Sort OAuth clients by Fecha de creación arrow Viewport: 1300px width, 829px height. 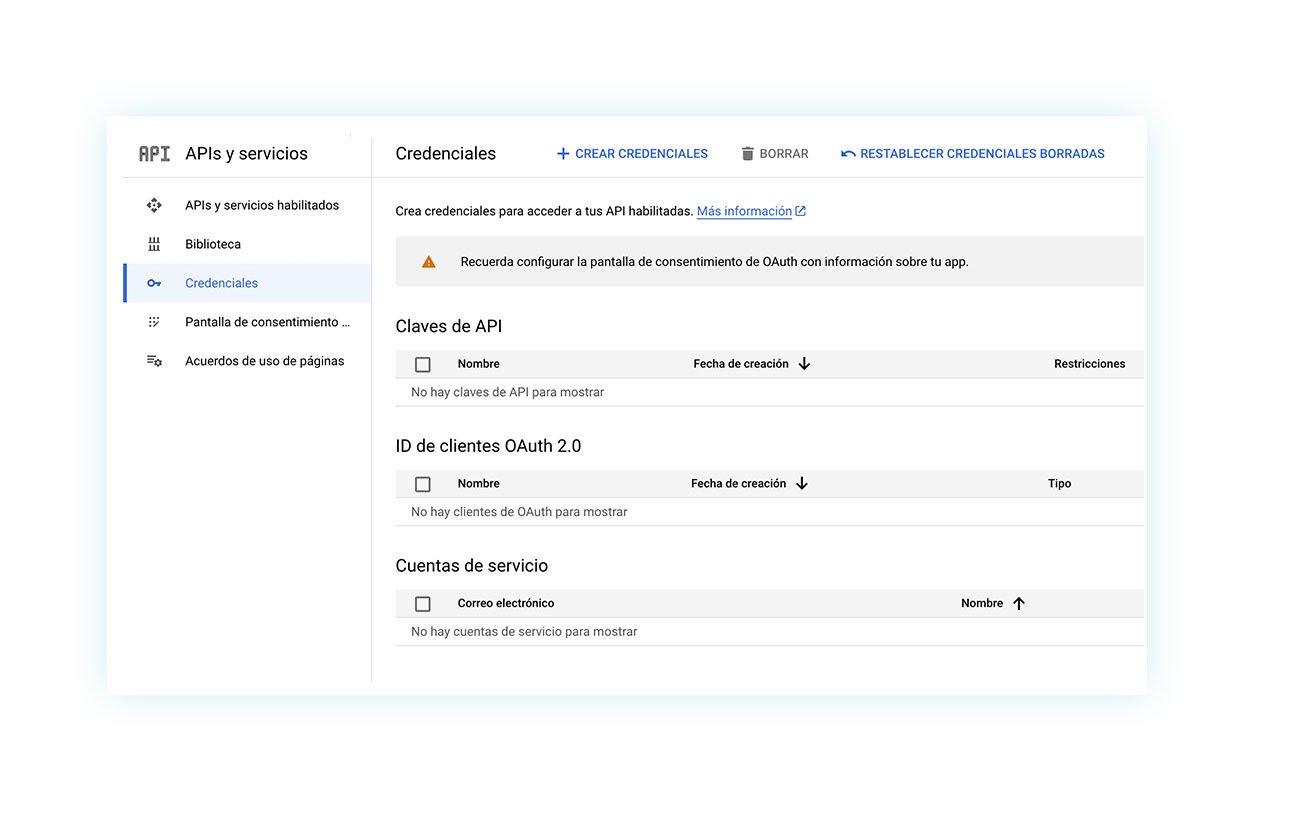(802, 484)
